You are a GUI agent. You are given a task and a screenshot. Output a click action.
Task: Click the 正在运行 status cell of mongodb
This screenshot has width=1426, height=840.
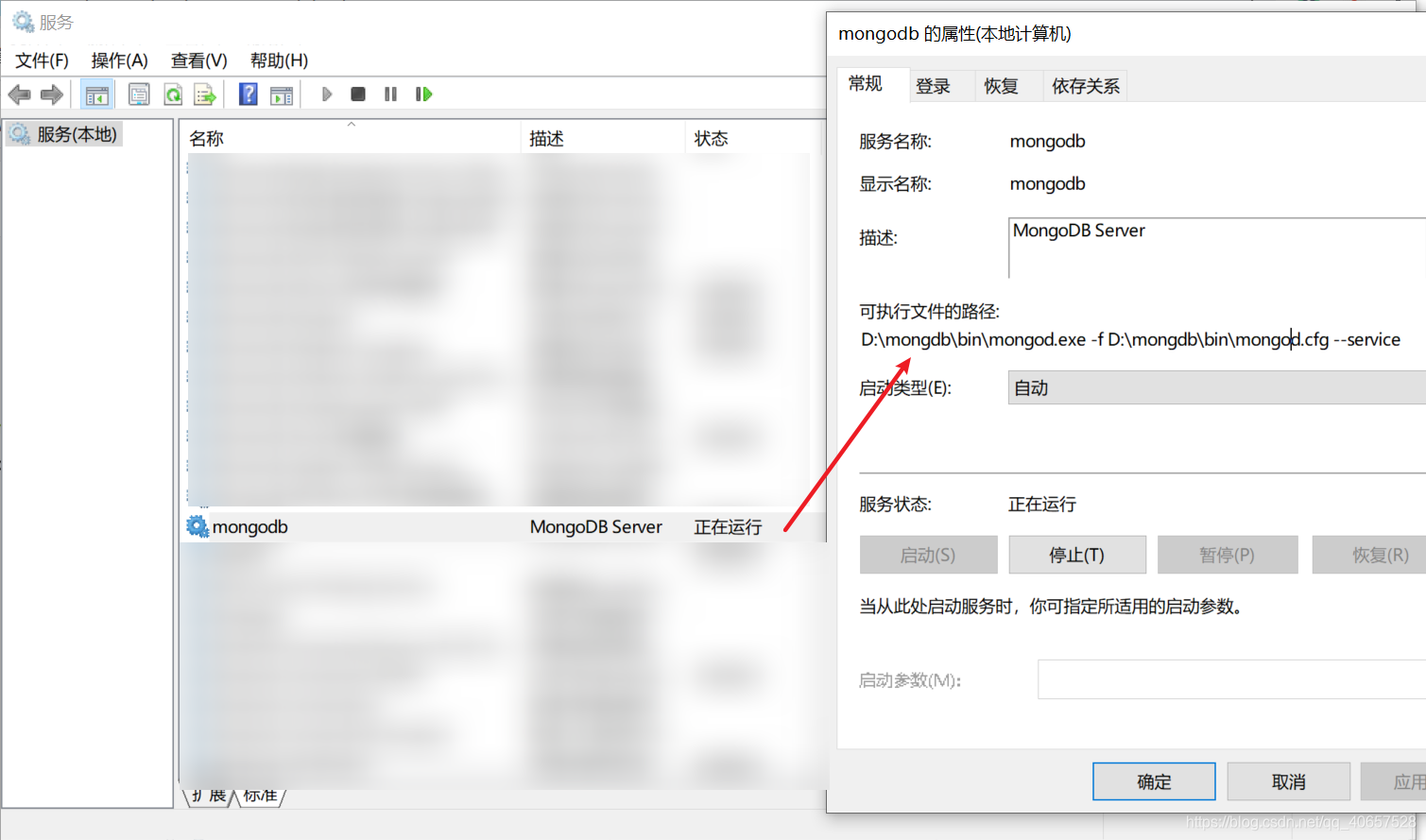pos(728,526)
